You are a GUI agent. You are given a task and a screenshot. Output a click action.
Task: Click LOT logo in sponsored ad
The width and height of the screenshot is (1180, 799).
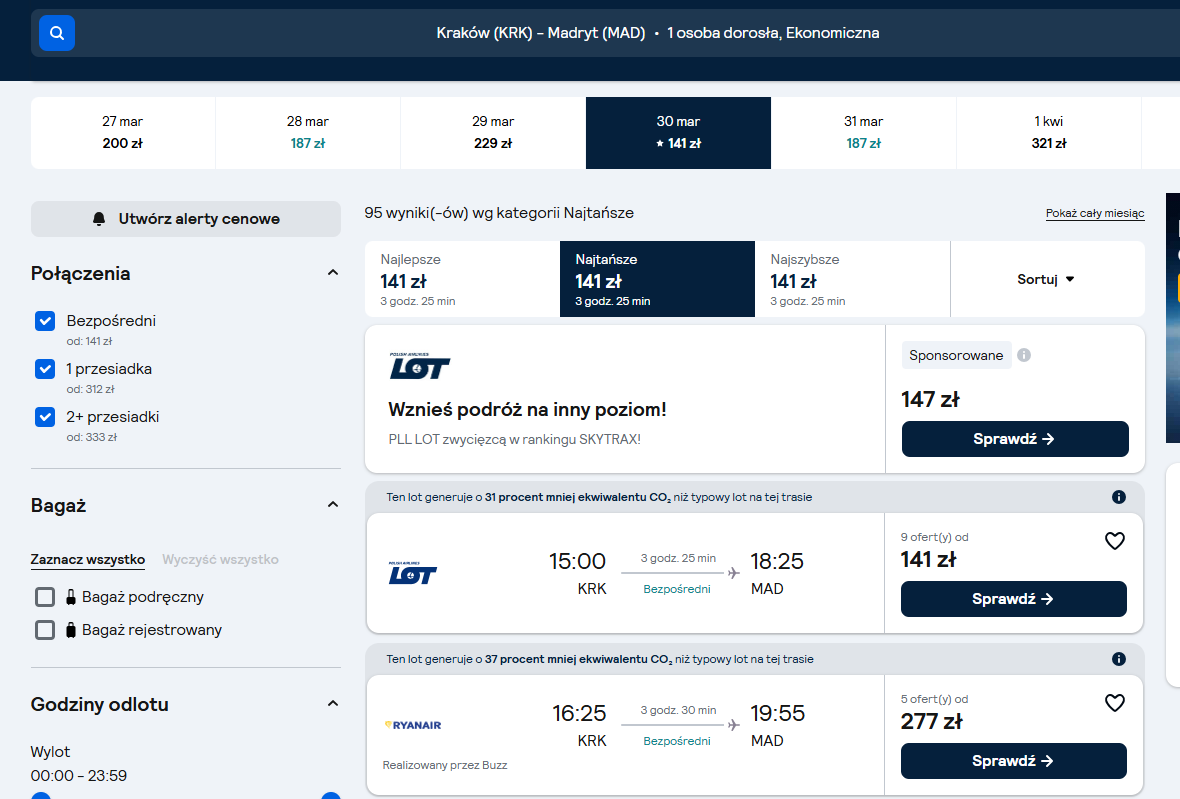pyautogui.click(x=419, y=366)
